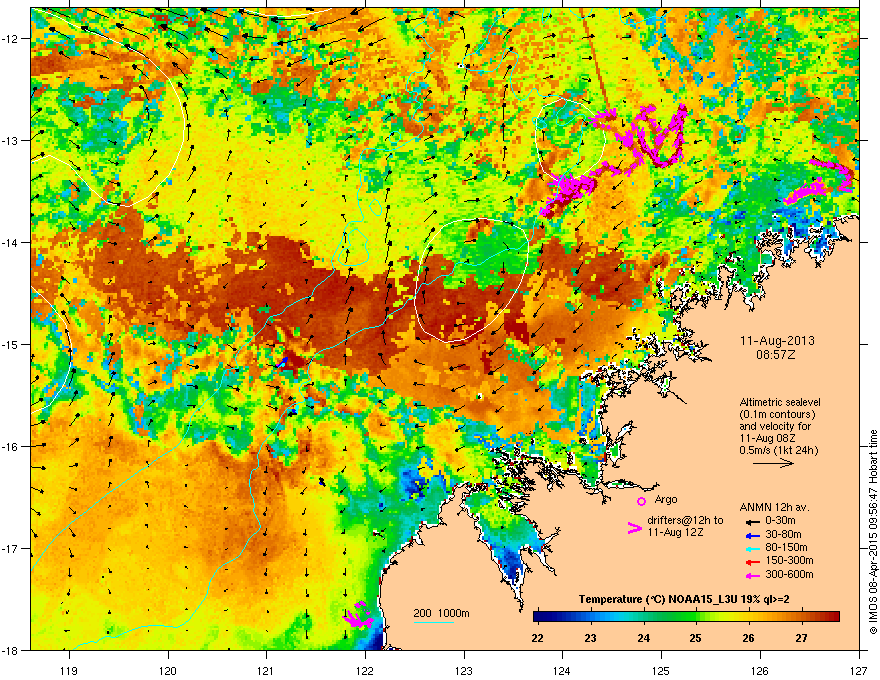Click the 'Temperature (°C) NOAA15_L3U 19% ql>=2' title
The height and width of the screenshot is (680, 880).
684,600
